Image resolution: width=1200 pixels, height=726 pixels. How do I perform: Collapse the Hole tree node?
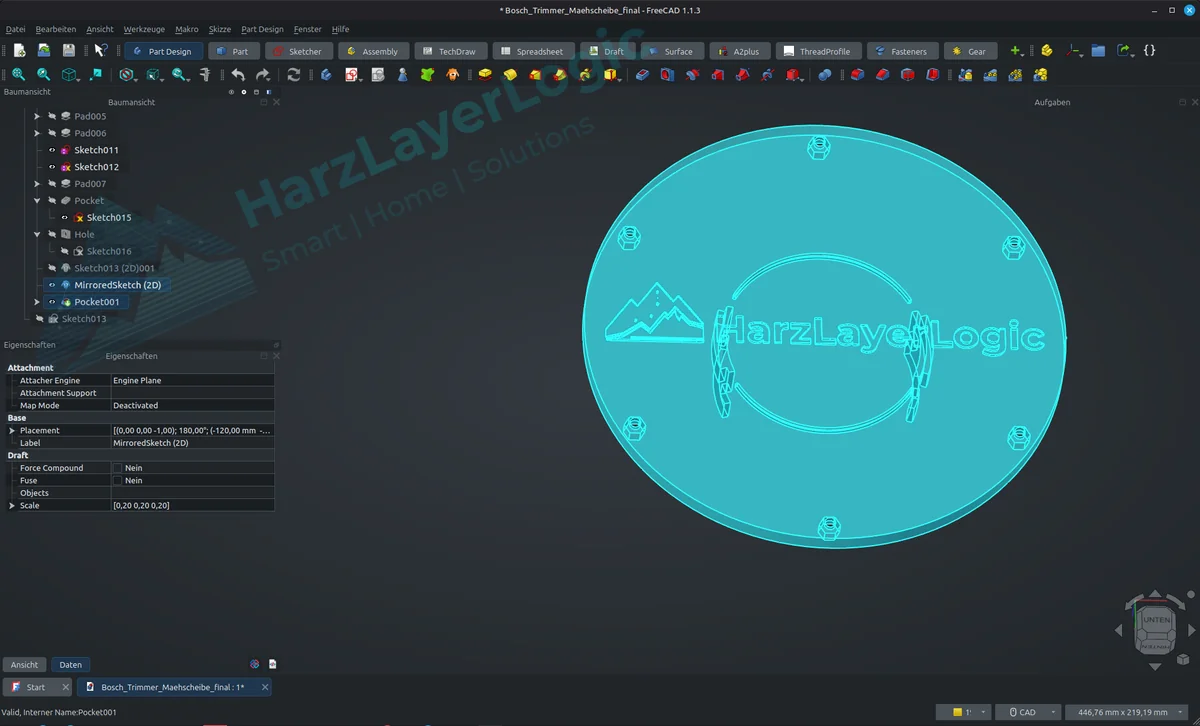(x=37, y=234)
